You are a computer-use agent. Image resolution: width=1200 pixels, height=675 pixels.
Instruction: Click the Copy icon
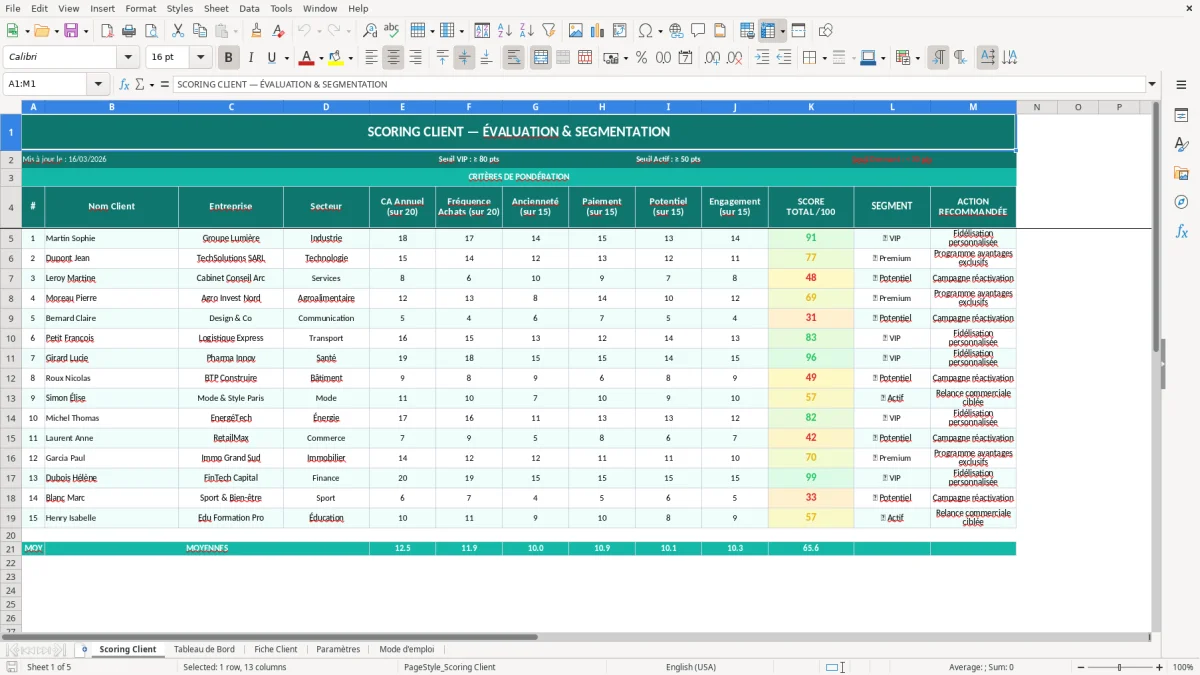click(200, 31)
